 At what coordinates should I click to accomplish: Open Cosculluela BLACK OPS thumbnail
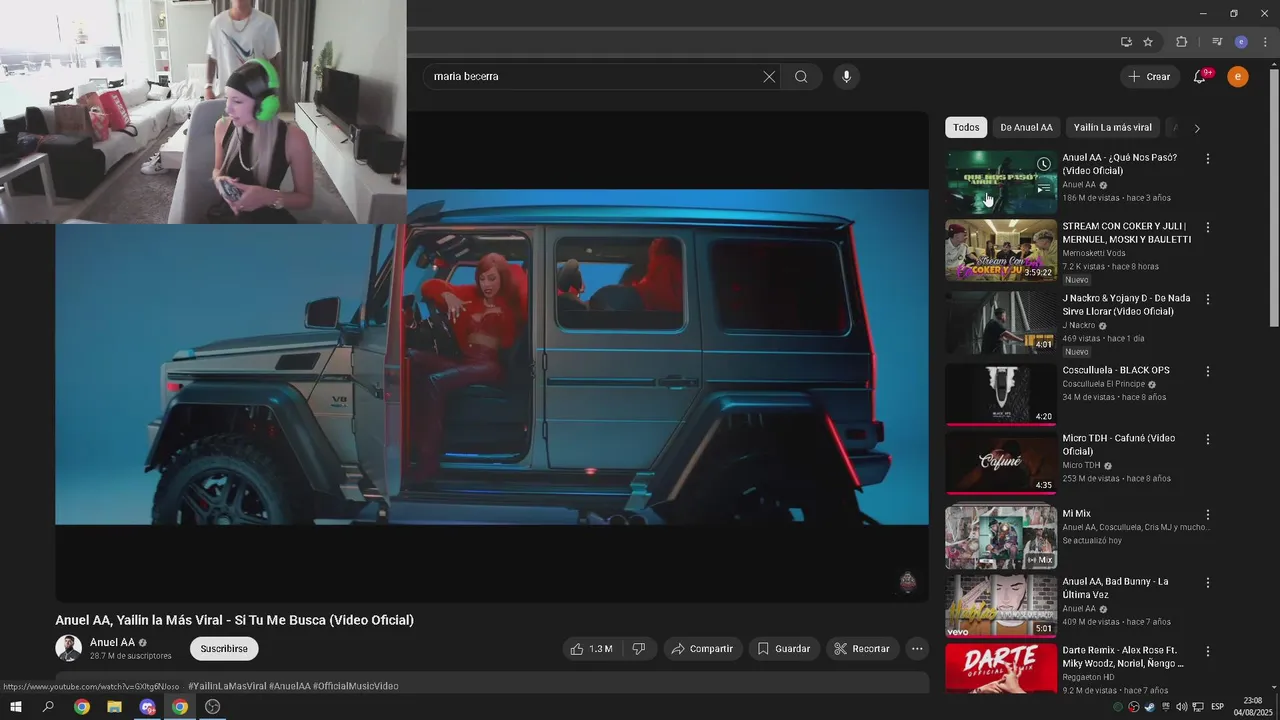(1001, 394)
